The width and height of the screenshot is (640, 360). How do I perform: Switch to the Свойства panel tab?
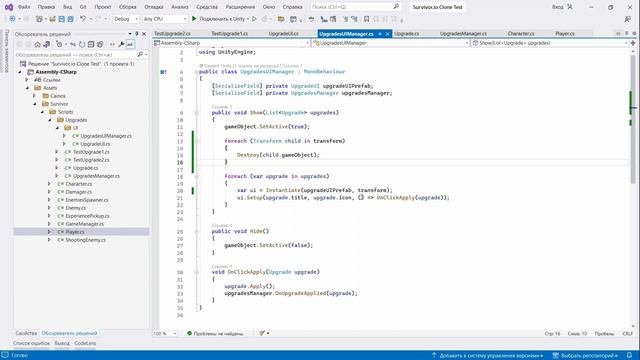point(26,333)
